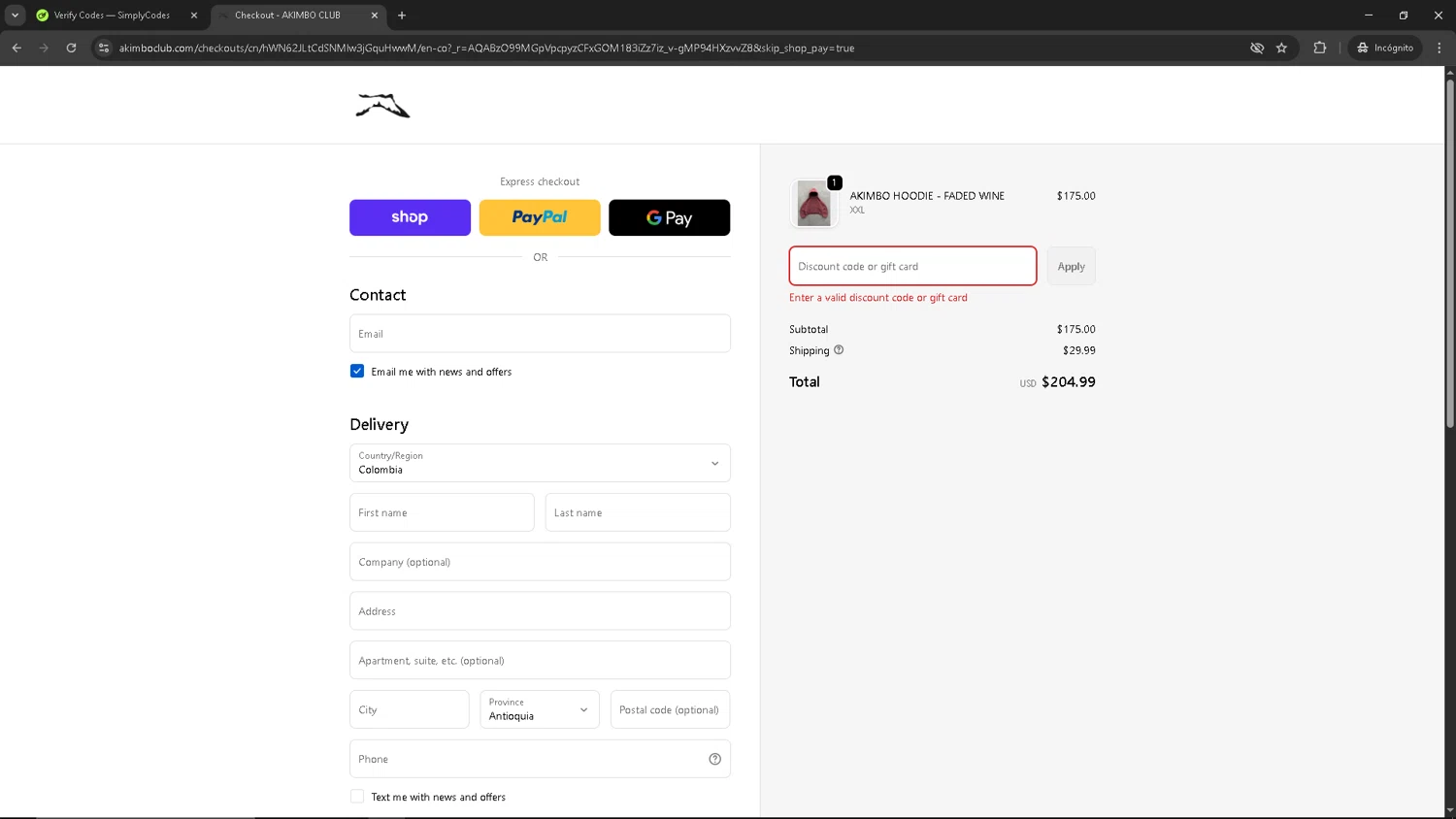Click the AKIMBO HOODIE - FADED WINE title

927,196
